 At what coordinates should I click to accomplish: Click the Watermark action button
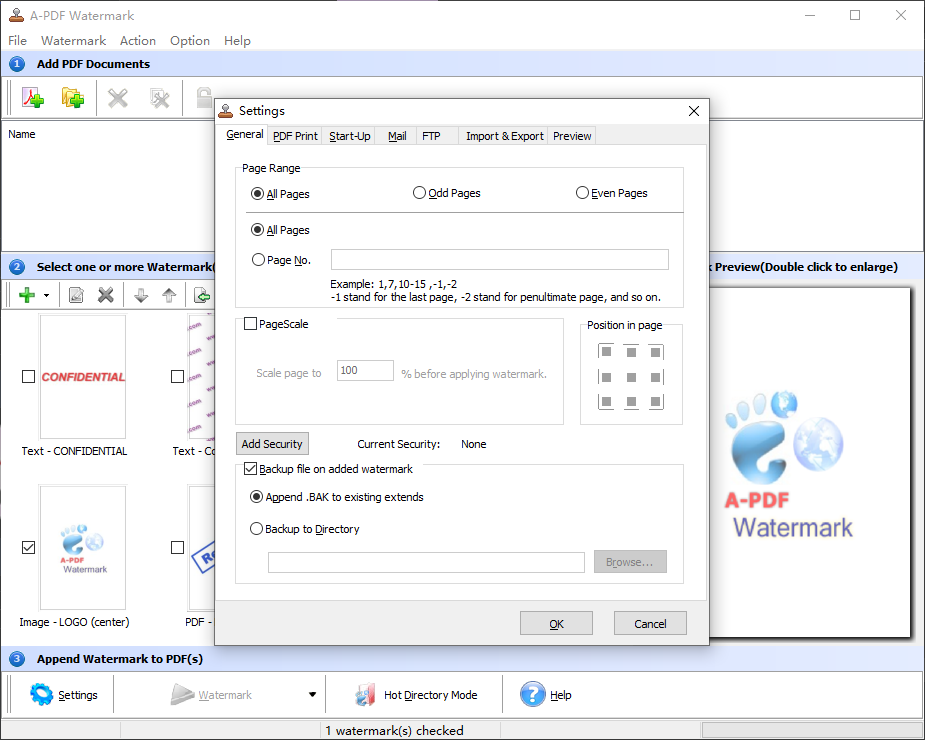pyautogui.click(x=212, y=695)
